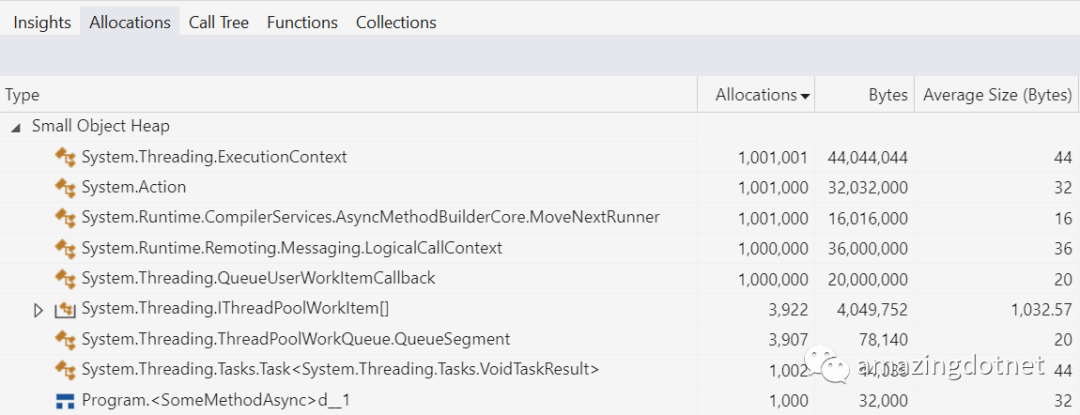Sort by the Bytes column header
Screen dimensions: 1080x415
(x=888, y=95)
